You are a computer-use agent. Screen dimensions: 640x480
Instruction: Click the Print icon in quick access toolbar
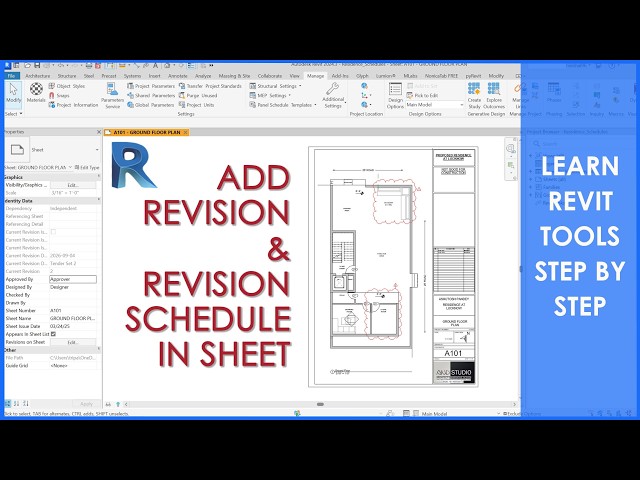89,65
